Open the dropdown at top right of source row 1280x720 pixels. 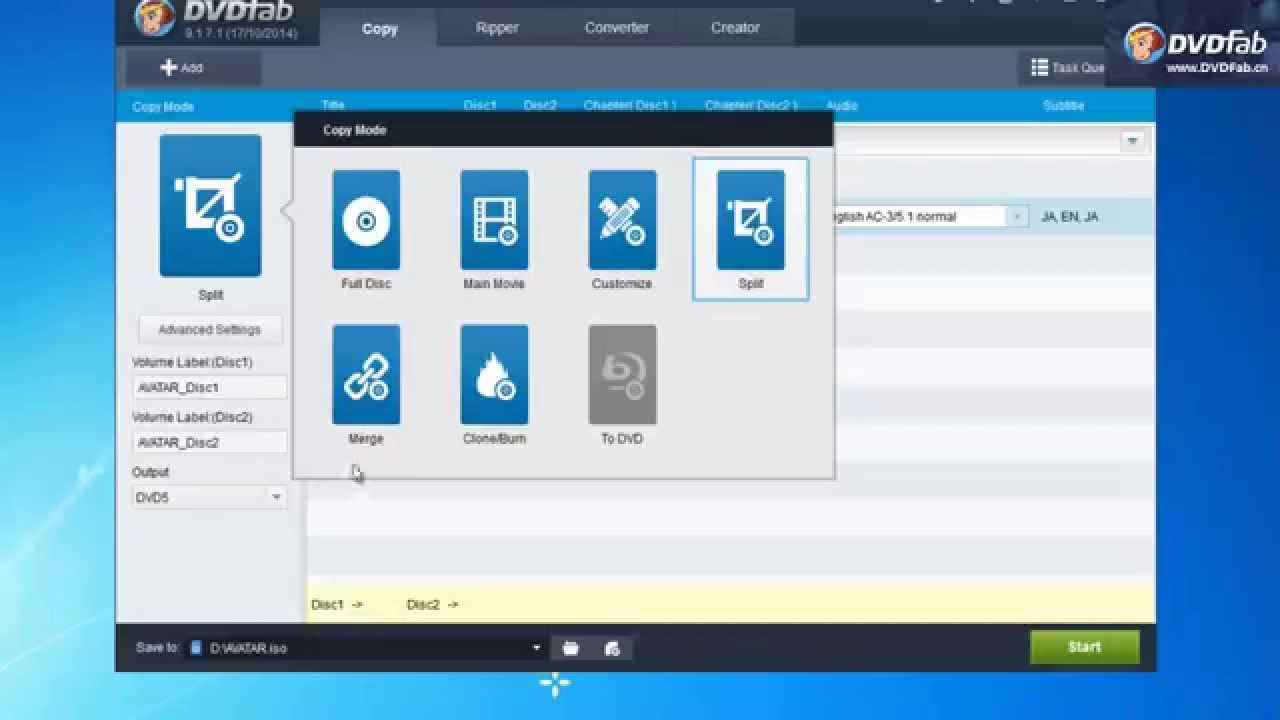pos(1132,141)
